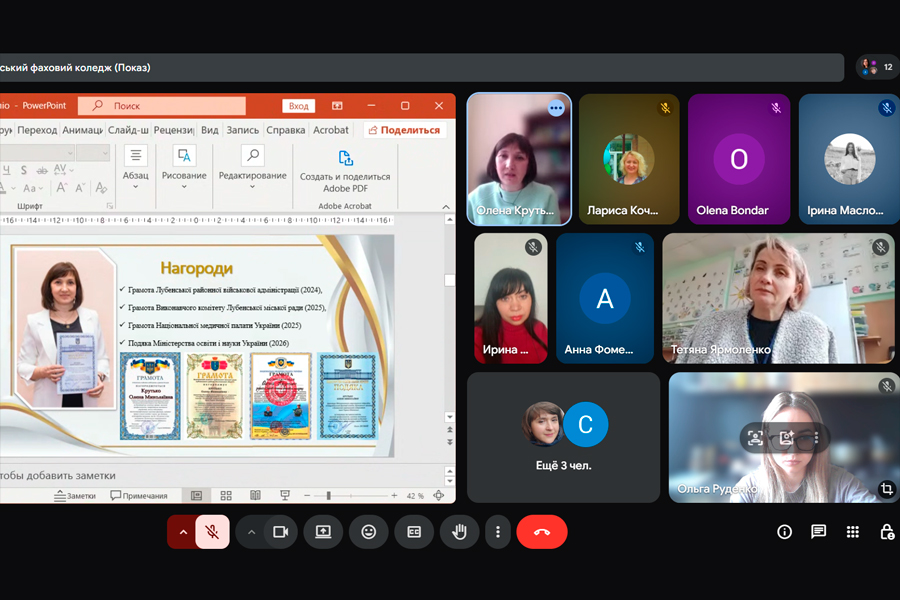Image resolution: width=900 pixels, height=600 pixels.
Task: Start slide show from status bar
Action: (x=285, y=496)
